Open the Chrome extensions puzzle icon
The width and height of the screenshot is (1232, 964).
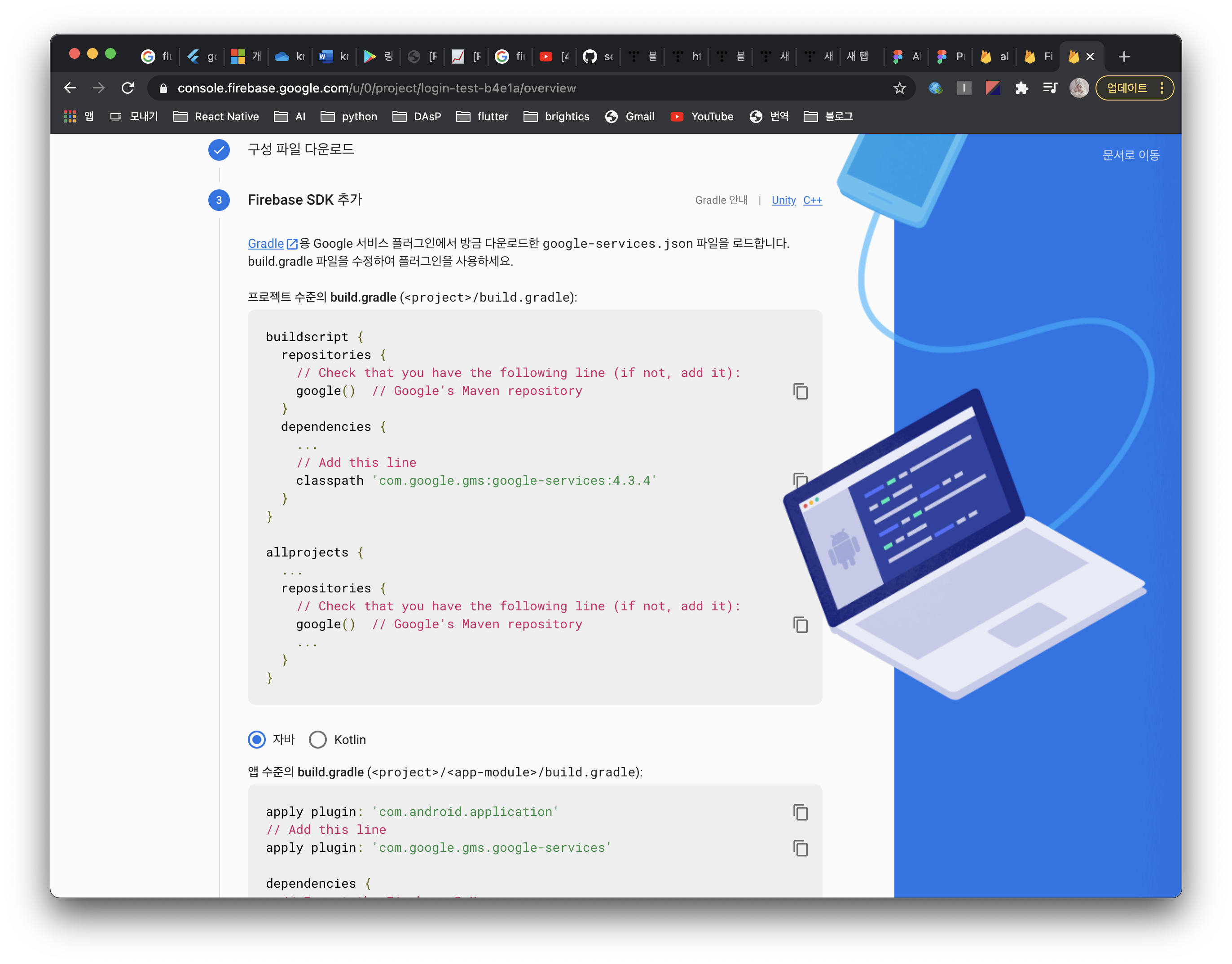click(1021, 88)
